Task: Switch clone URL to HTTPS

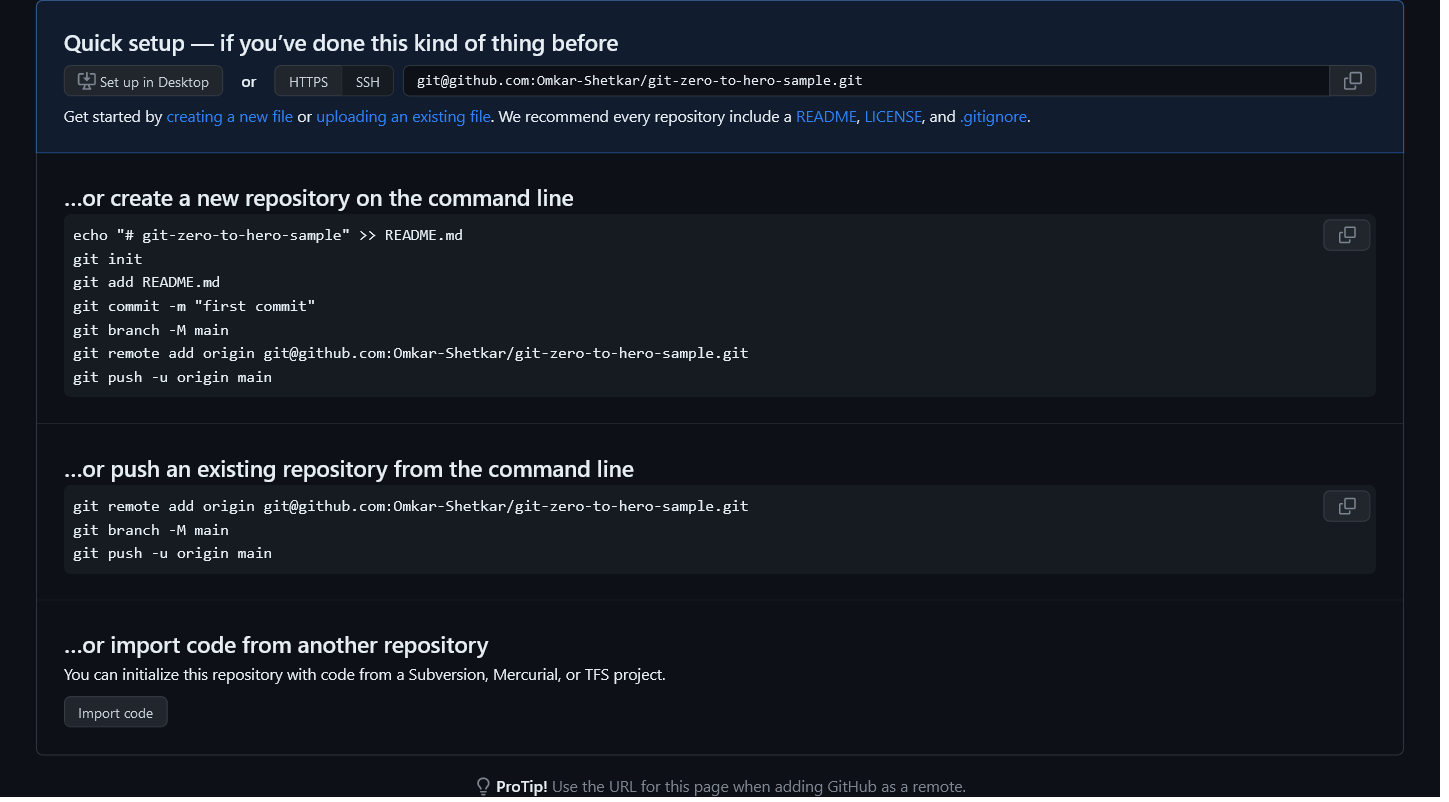Action: pyautogui.click(x=308, y=82)
